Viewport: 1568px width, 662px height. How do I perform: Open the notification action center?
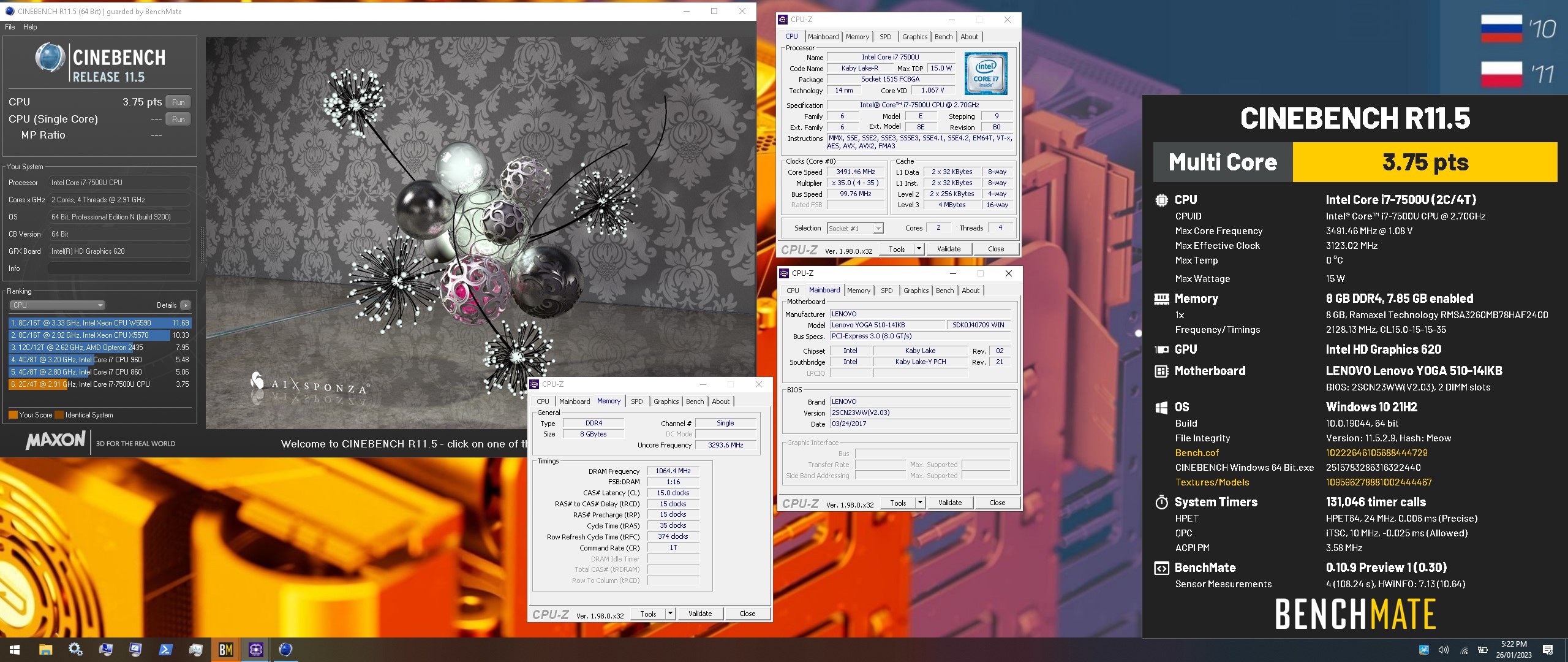pos(1548,650)
